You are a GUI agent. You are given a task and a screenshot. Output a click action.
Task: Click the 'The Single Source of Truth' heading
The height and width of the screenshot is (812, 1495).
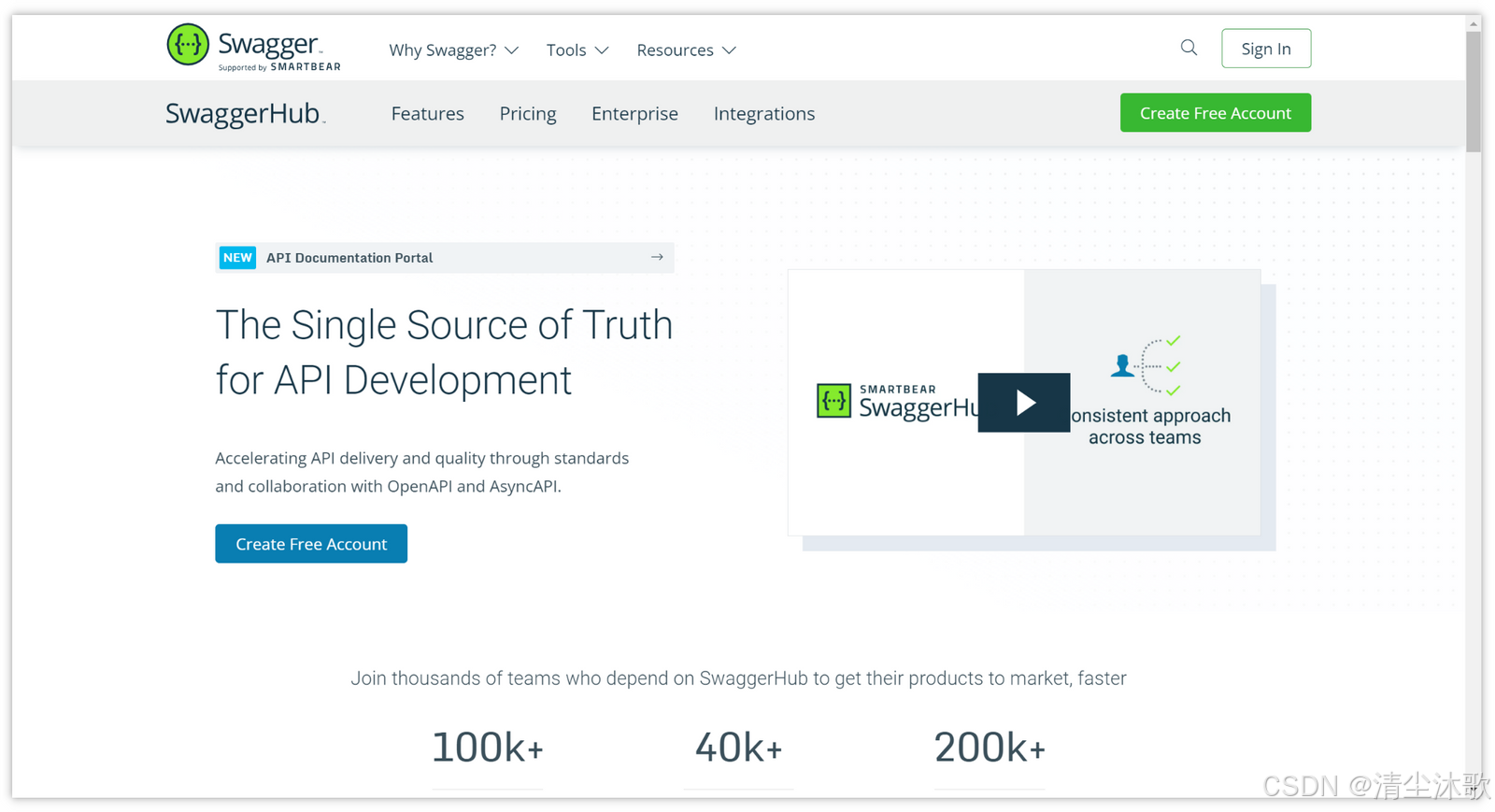pyautogui.click(x=444, y=352)
